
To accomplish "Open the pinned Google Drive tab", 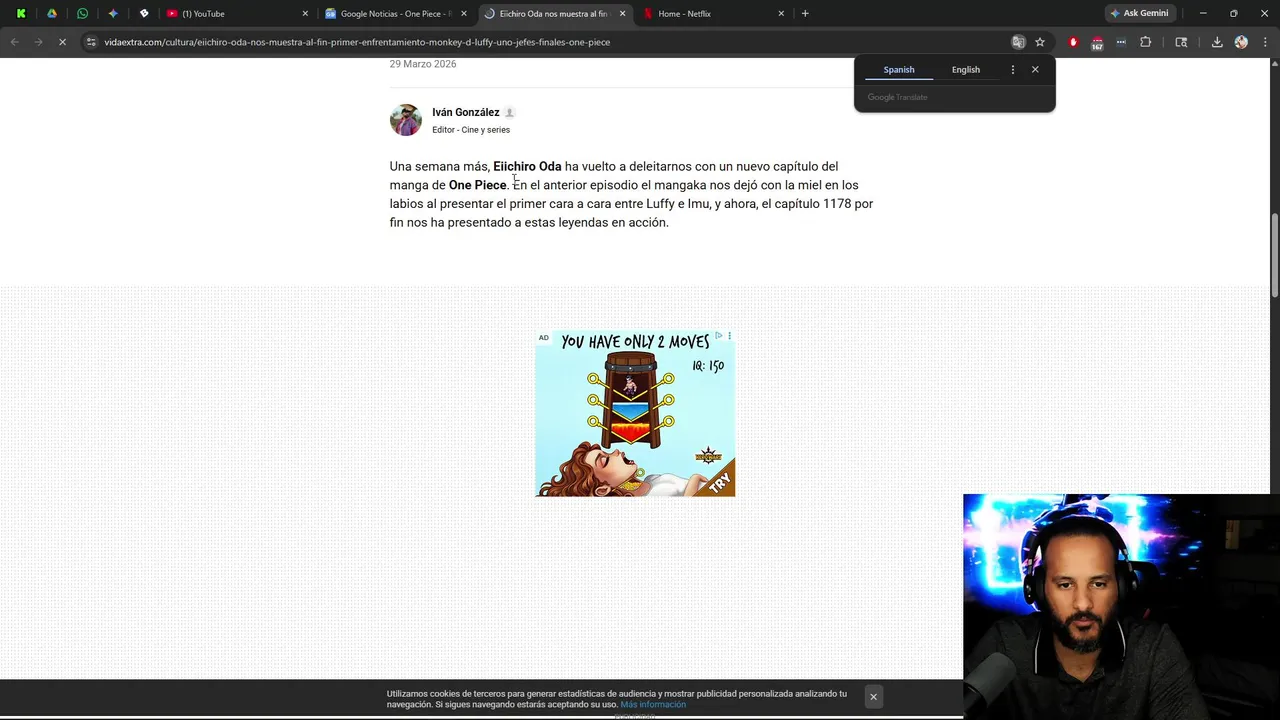I will point(52,13).
